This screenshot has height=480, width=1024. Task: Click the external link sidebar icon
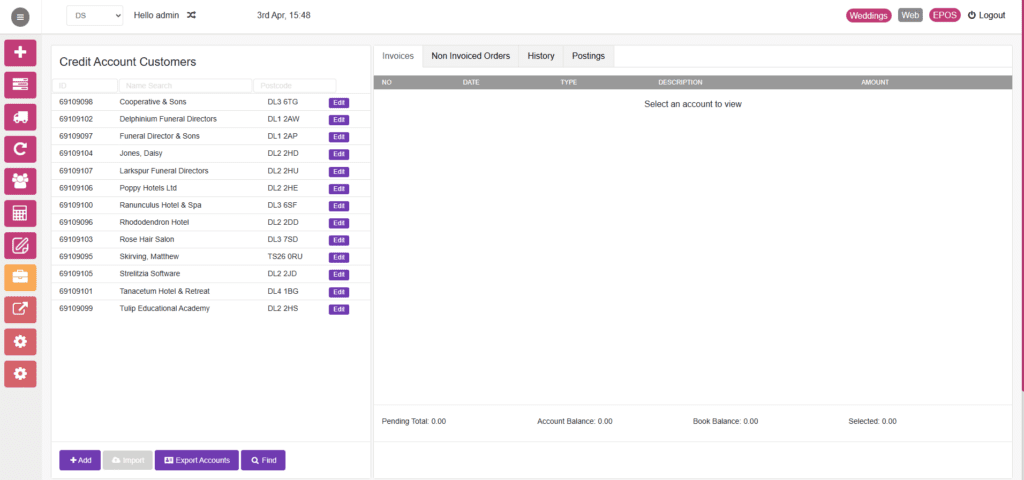[20, 310]
